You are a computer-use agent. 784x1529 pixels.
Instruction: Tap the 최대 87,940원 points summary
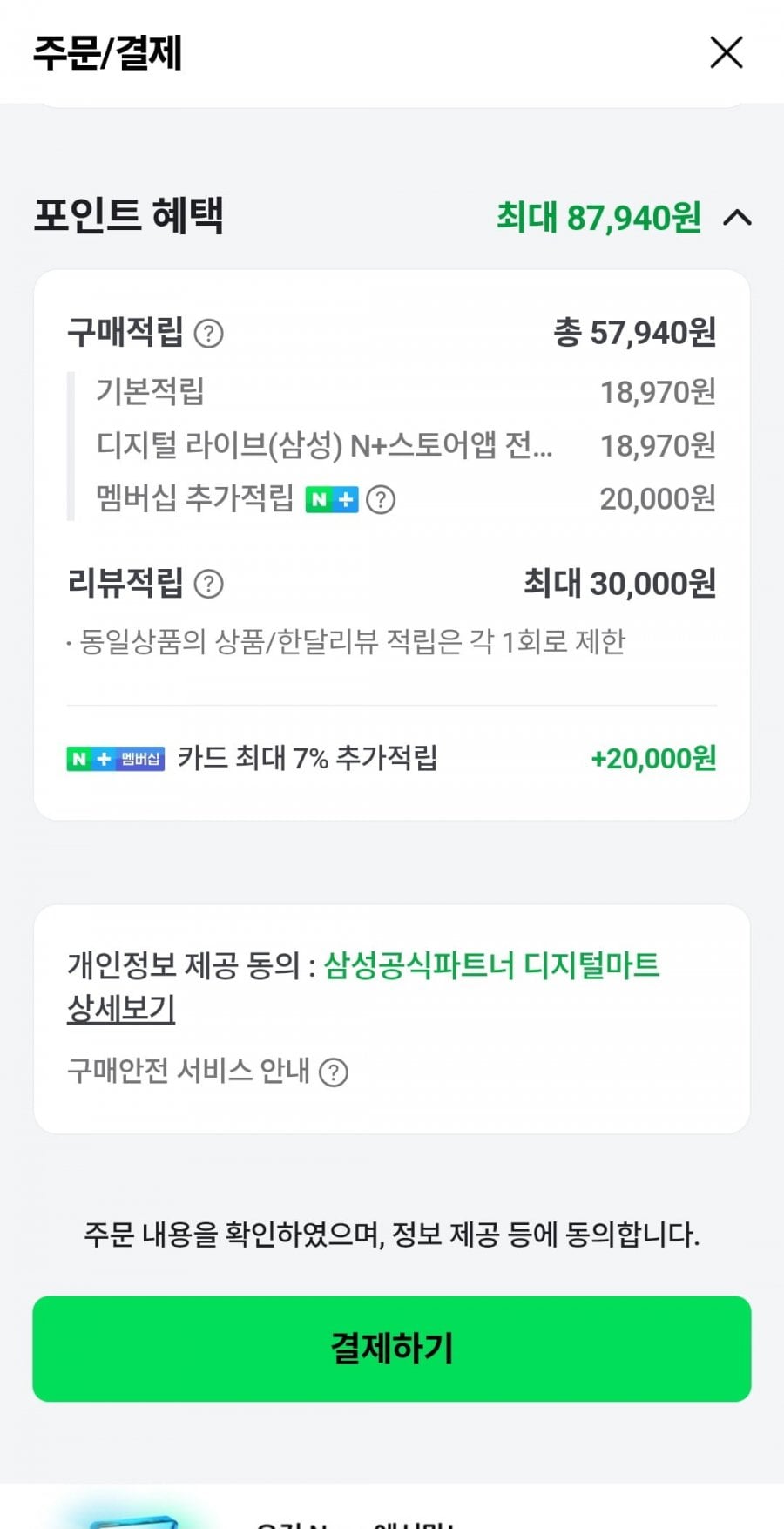[x=598, y=217]
